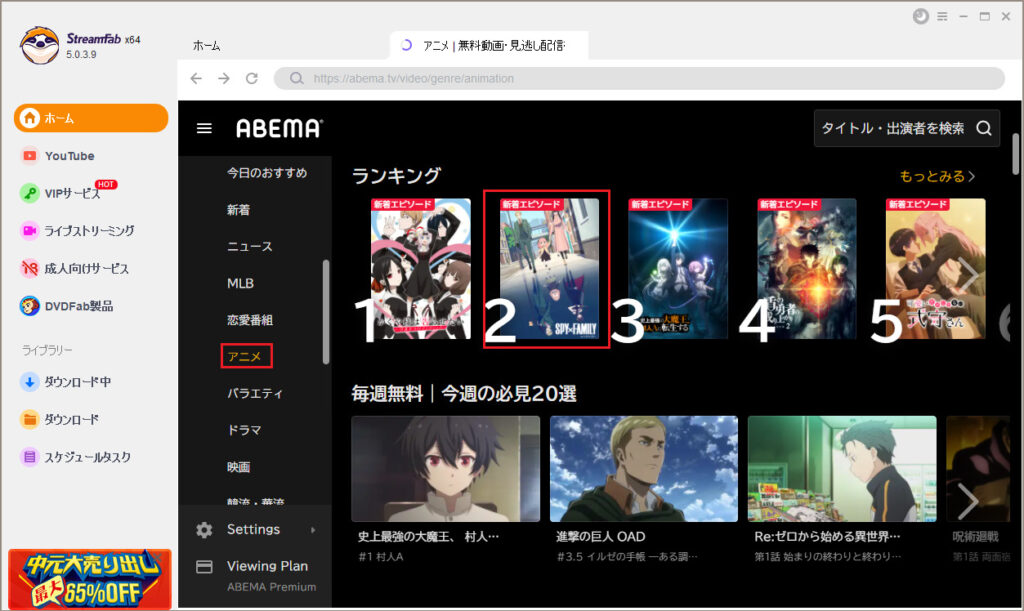Viewport: 1024px width, 611px height.
Task: Open the ABEMA hamburger menu
Action: 204,129
